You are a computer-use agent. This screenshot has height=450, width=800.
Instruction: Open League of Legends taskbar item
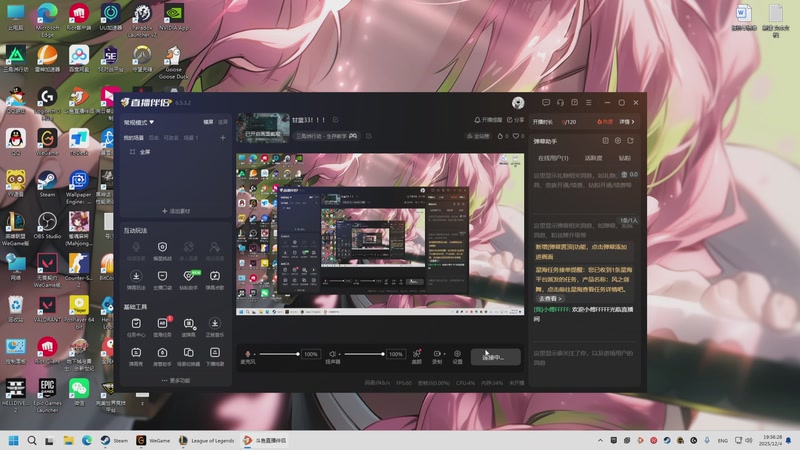[x=207, y=440]
